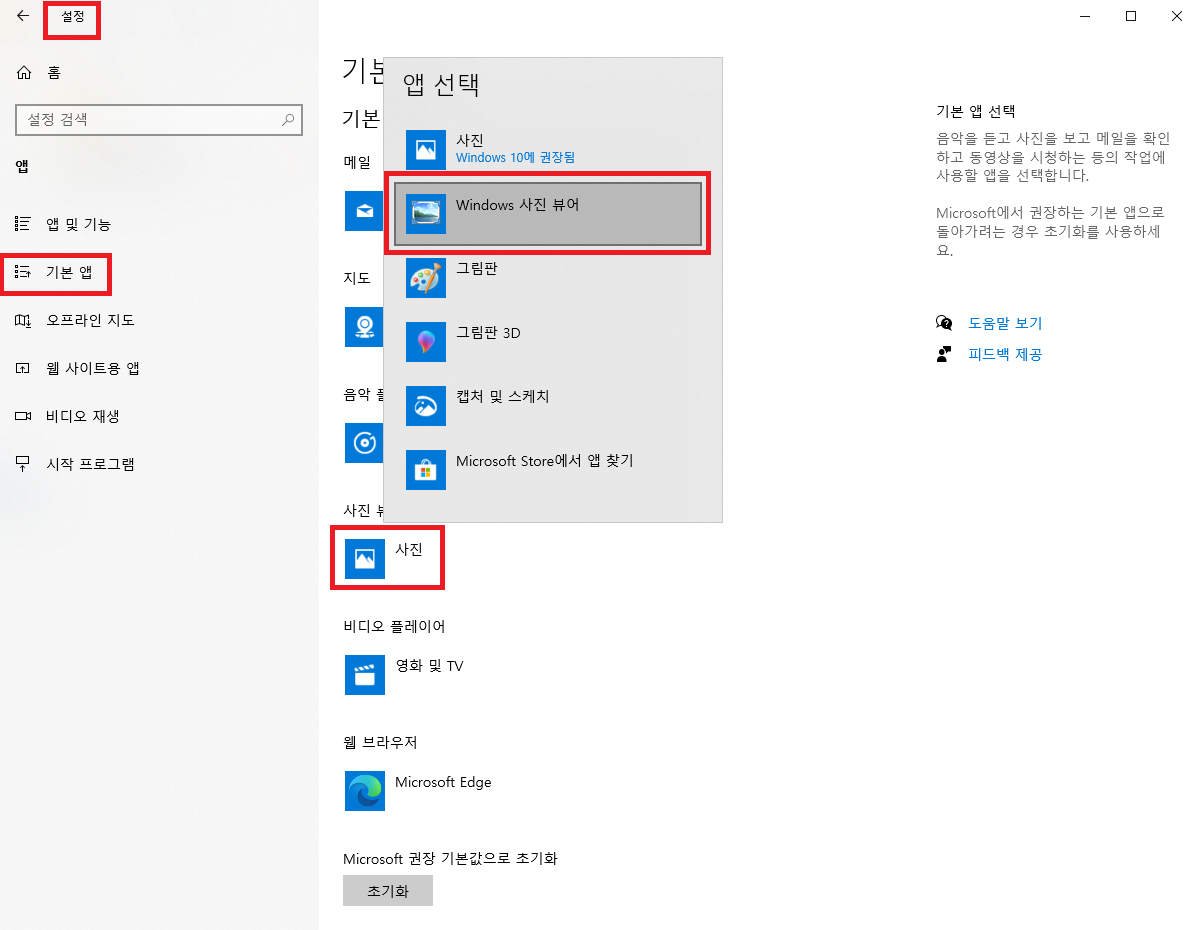Screen dimensions: 1196x930
Task: Click the '앱 선택' popup title
Action: coord(441,84)
